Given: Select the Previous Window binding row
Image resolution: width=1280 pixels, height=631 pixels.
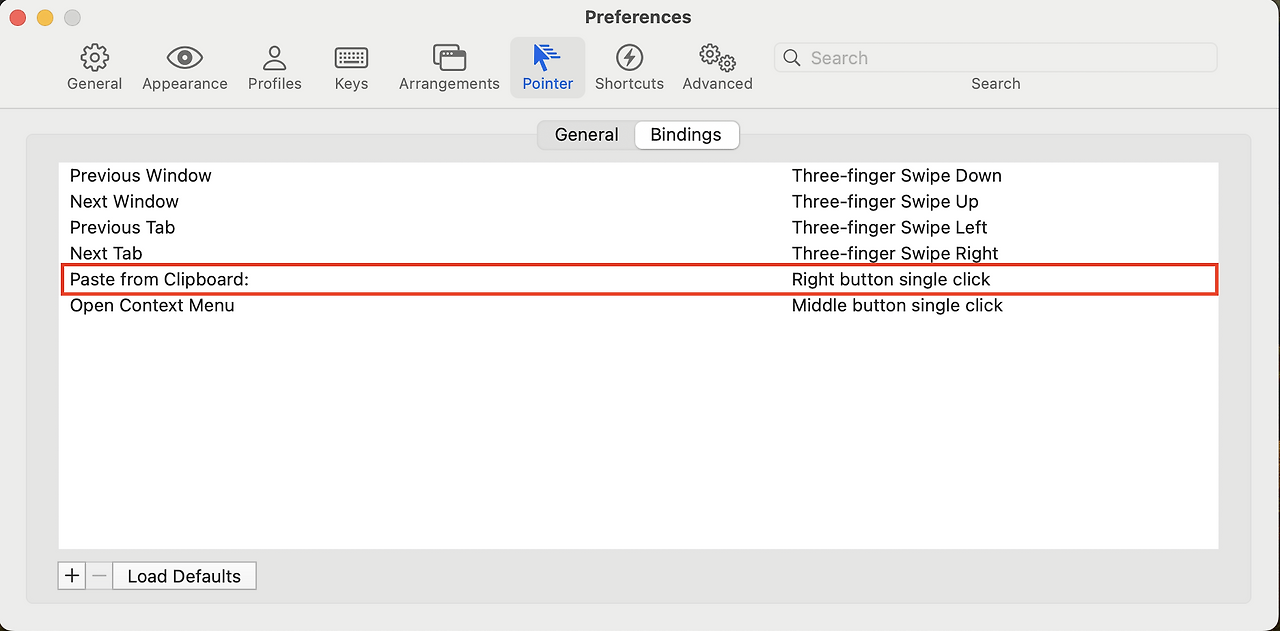Looking at the screenshot, I should (x=400, y=175).
